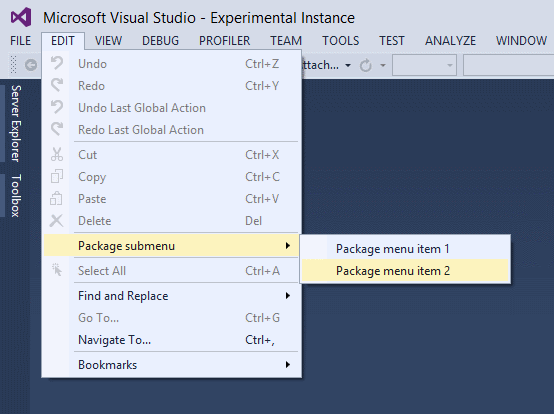Close the open EDIT menu
Screen dimensions: 554x414
point(63,41)
